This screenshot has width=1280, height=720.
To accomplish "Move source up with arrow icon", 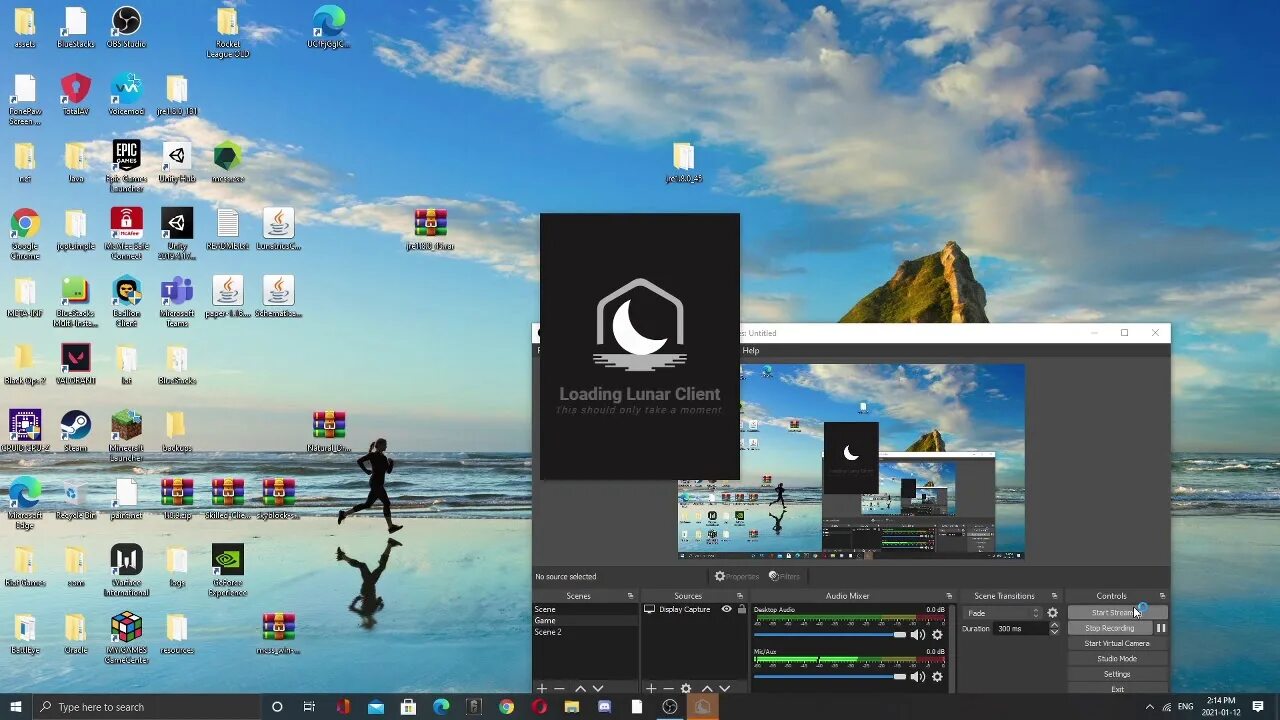I will point(707,689).
